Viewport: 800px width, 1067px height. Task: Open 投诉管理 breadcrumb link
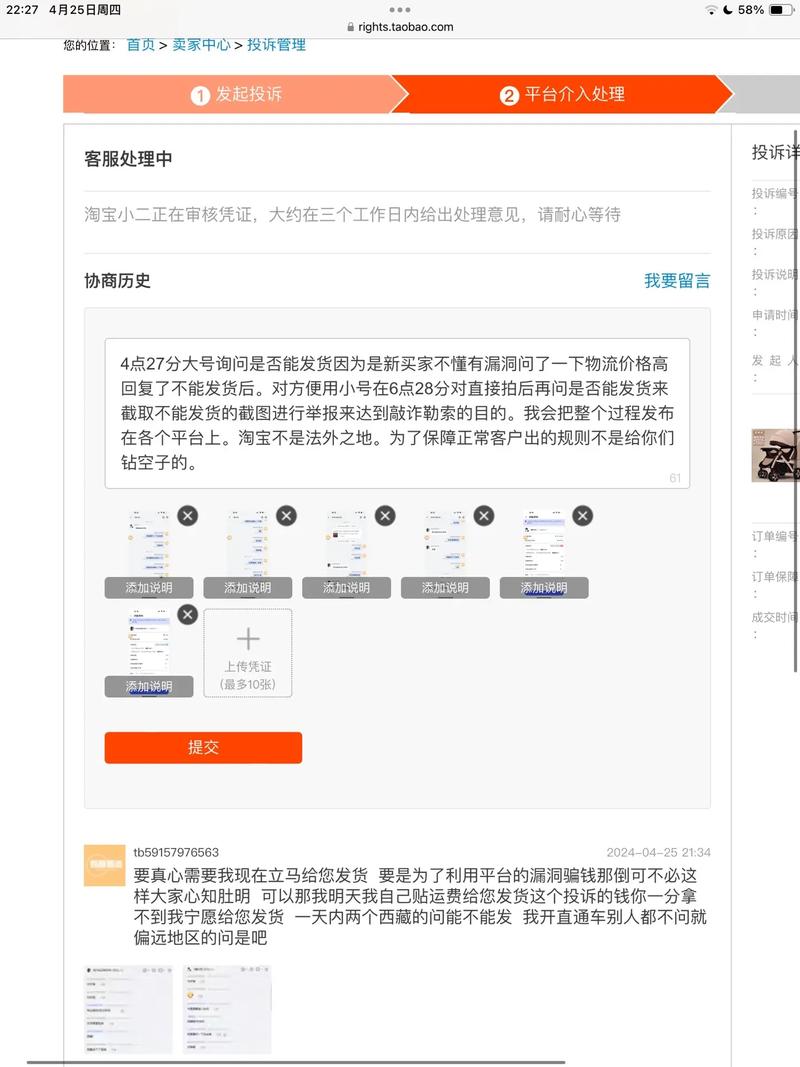click(x=276, y=45)
